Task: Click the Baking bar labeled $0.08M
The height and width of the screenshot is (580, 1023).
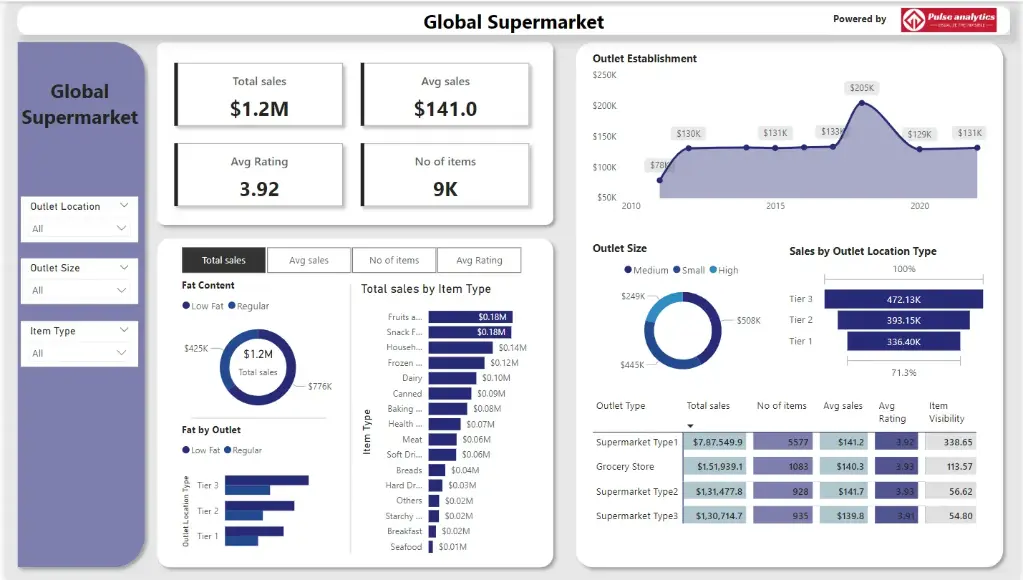Action: click(x=448, y=408)
